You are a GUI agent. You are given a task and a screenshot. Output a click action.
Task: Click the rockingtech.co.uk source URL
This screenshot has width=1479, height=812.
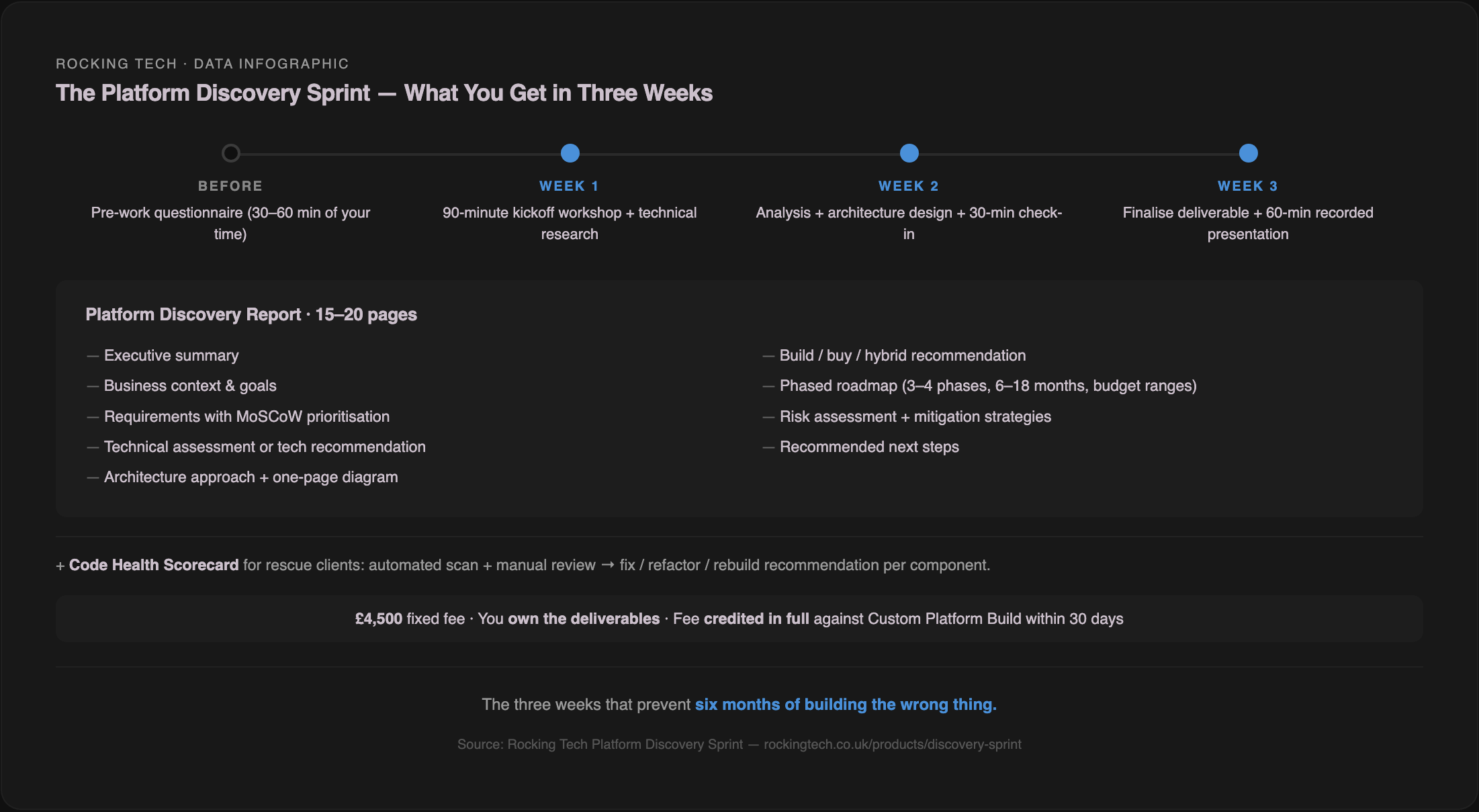[x=893, y=744]
